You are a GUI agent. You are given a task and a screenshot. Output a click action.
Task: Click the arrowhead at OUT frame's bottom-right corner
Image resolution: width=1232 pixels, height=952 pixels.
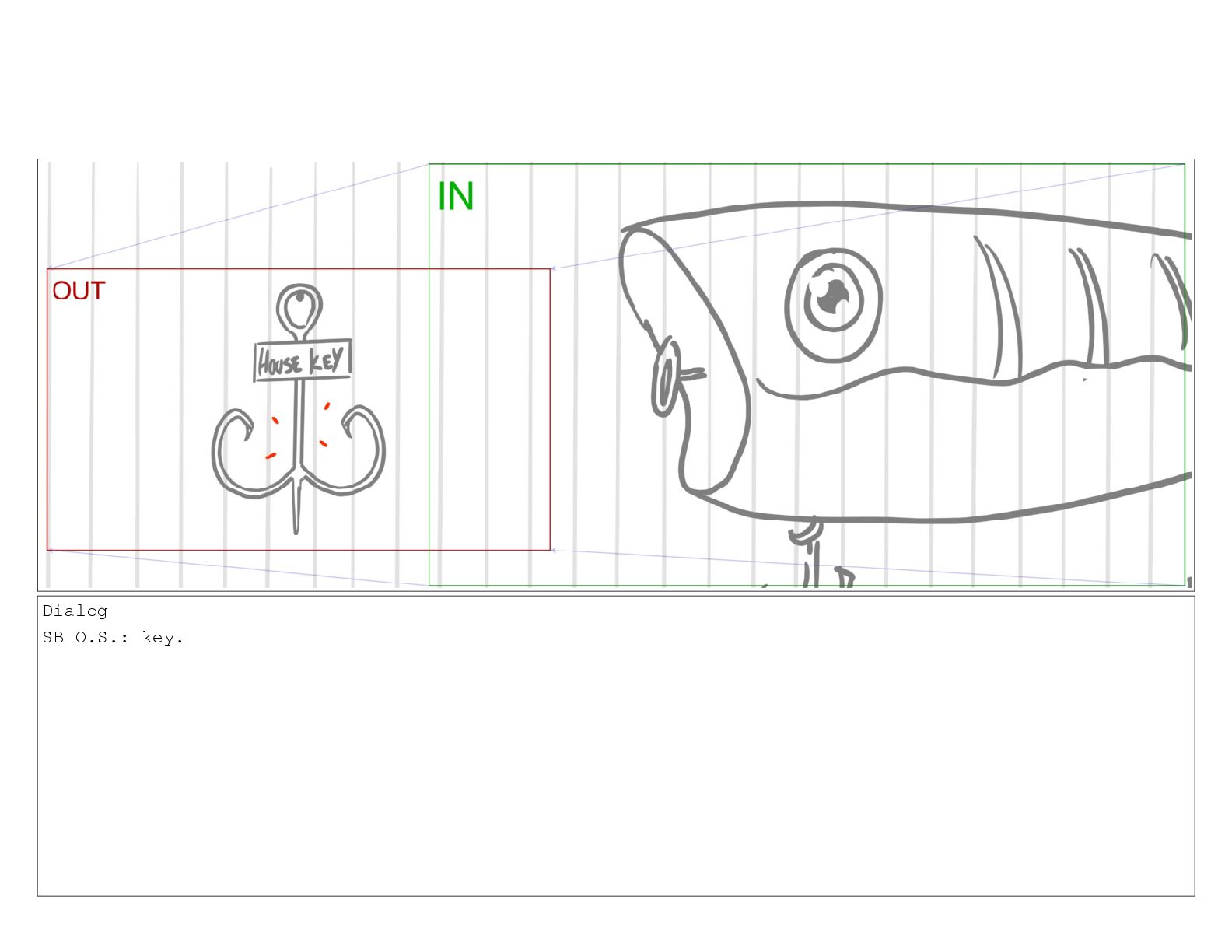(x=554, y=550)
